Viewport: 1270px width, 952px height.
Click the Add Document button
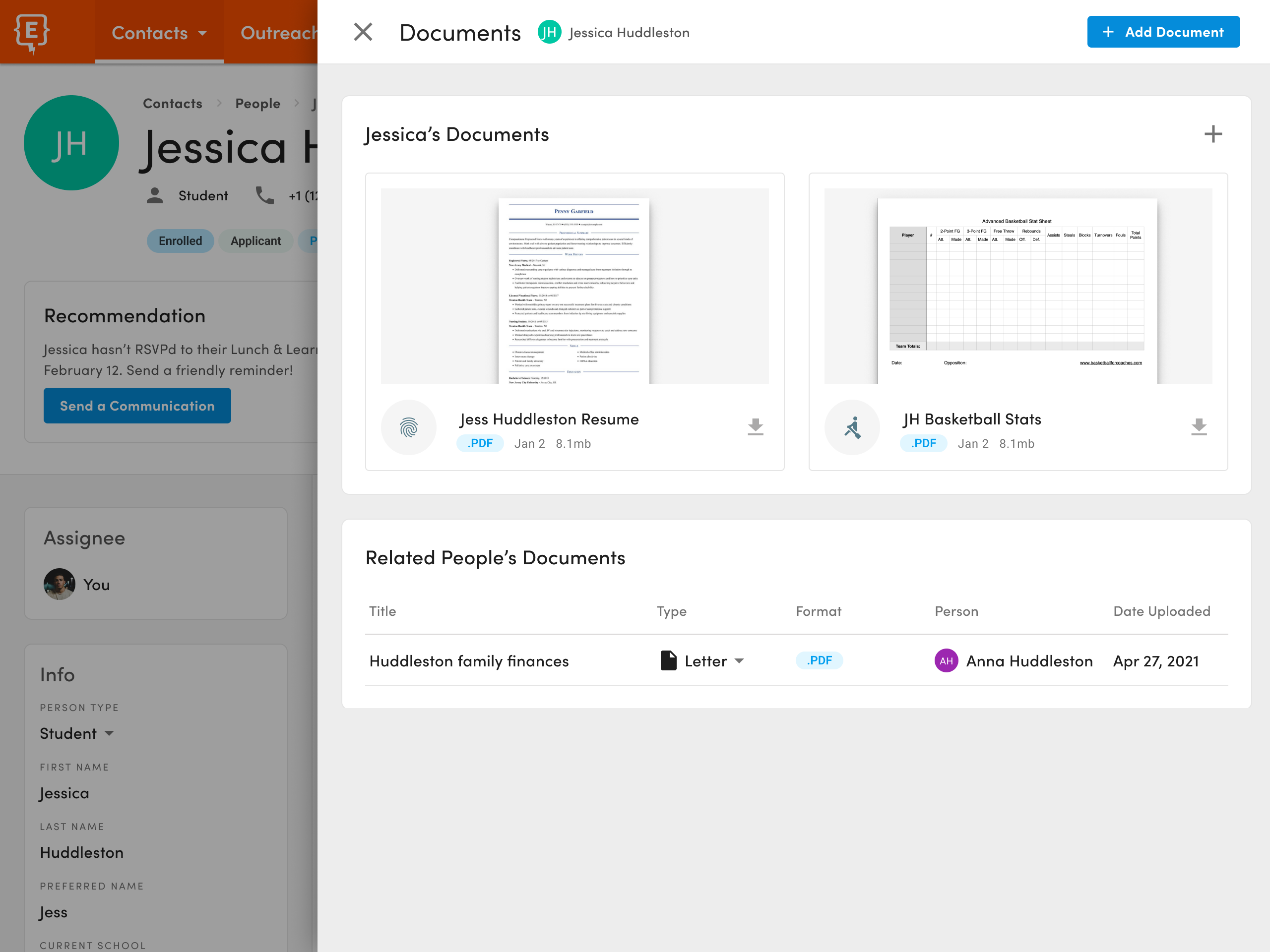coord(1163,32)
